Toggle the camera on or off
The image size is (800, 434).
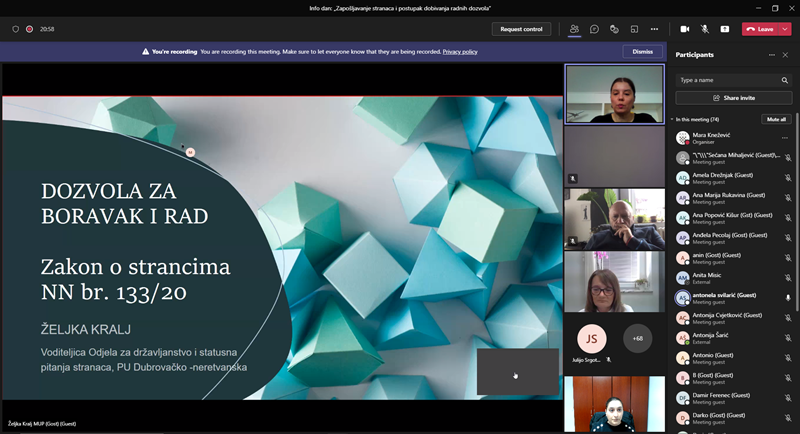pyautogui.click(x=685, y=29)
